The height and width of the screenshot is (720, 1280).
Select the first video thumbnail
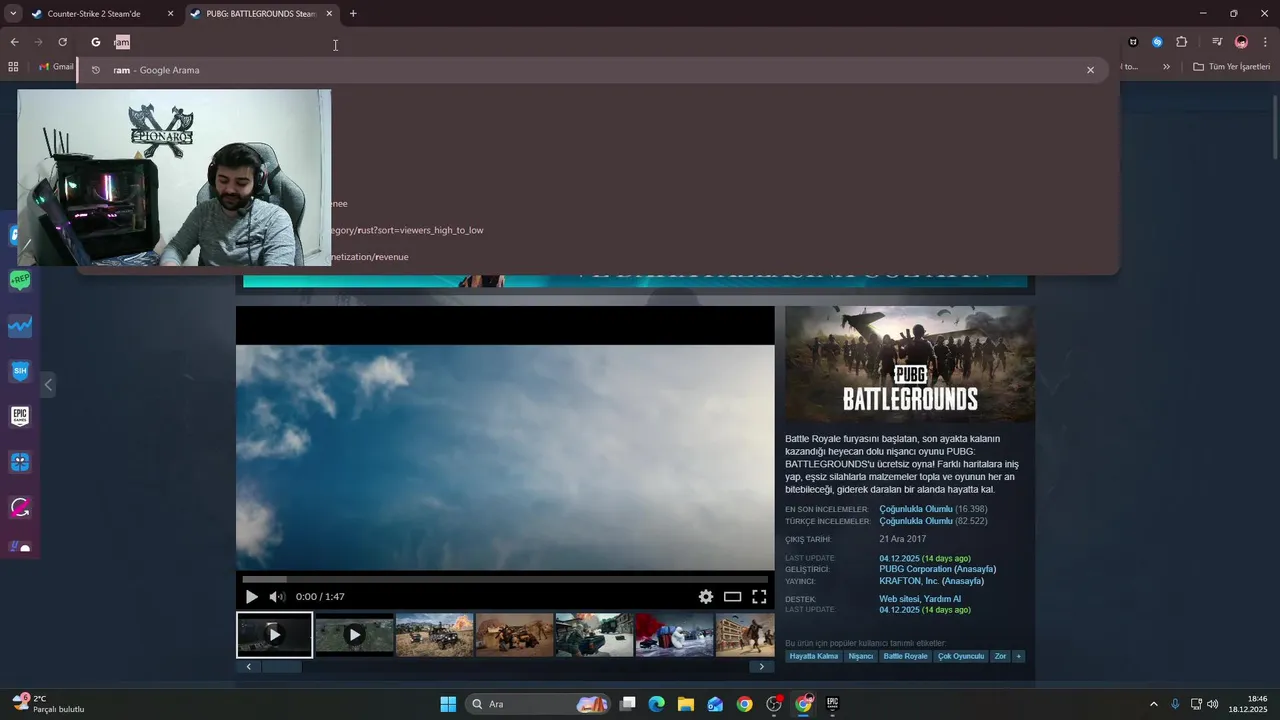274,635
